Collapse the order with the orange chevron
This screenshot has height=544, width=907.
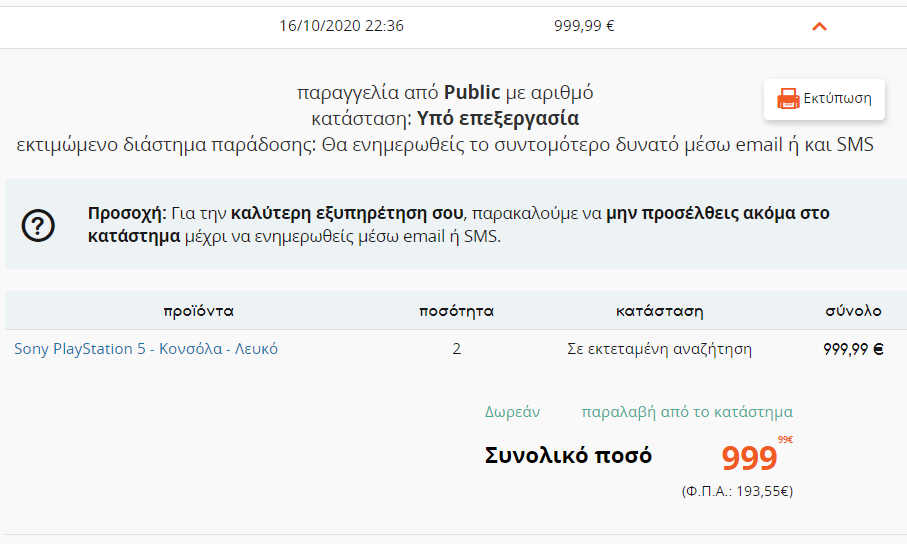pos(819,27)
